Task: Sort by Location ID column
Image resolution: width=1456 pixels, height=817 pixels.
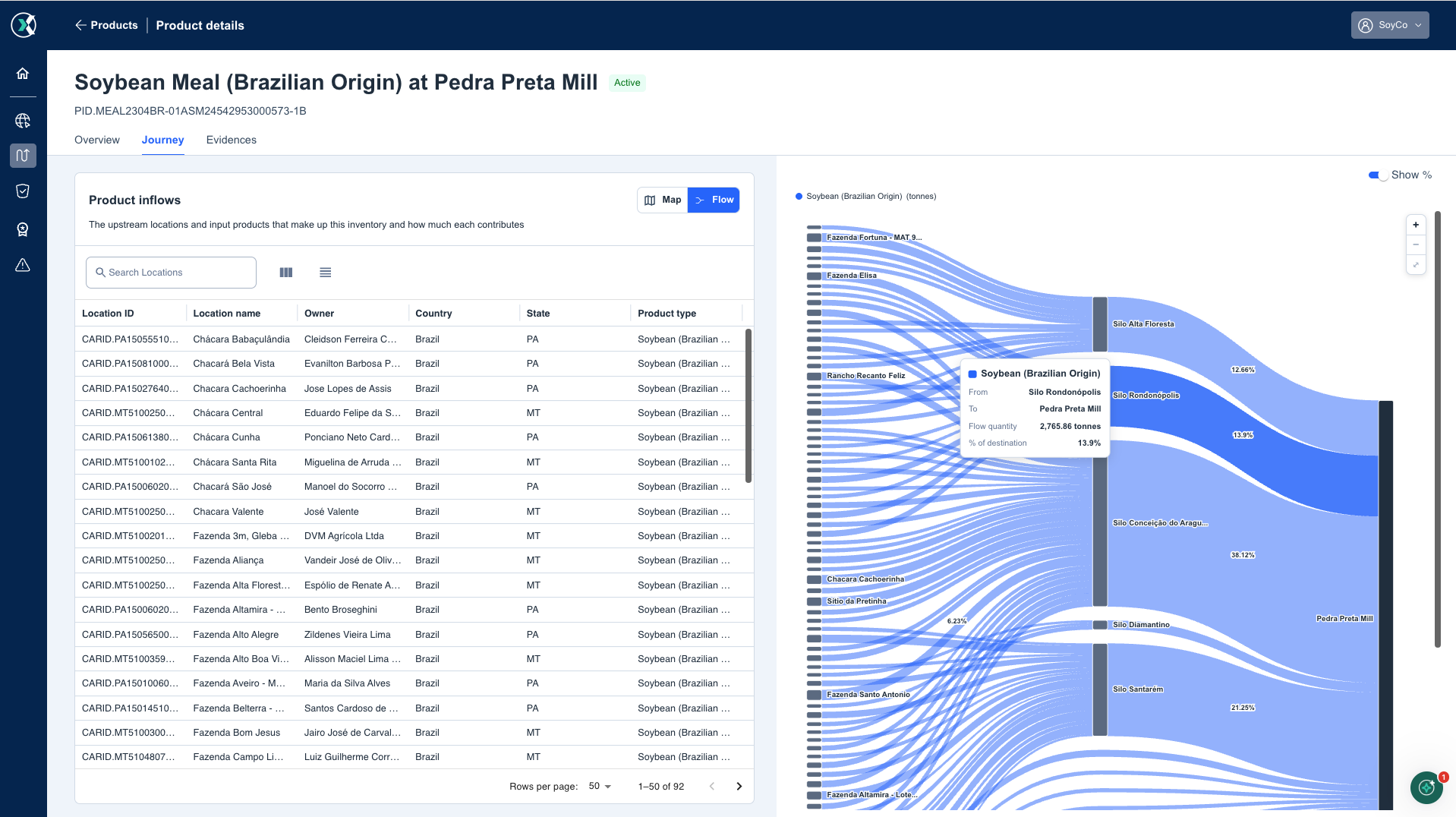Action: pyautogui.click(x=108, y=314)
